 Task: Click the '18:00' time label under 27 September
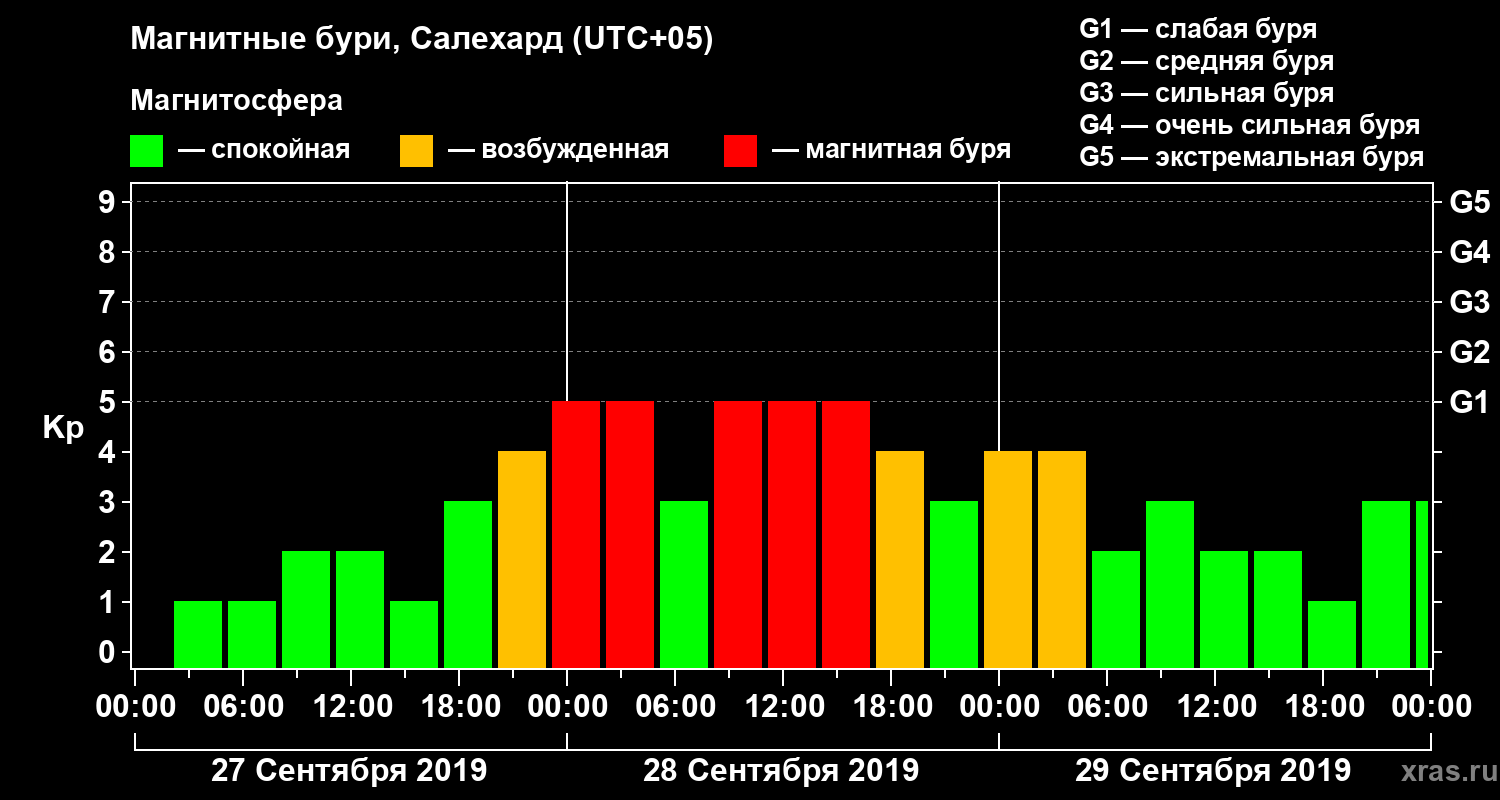pos(459,706)
